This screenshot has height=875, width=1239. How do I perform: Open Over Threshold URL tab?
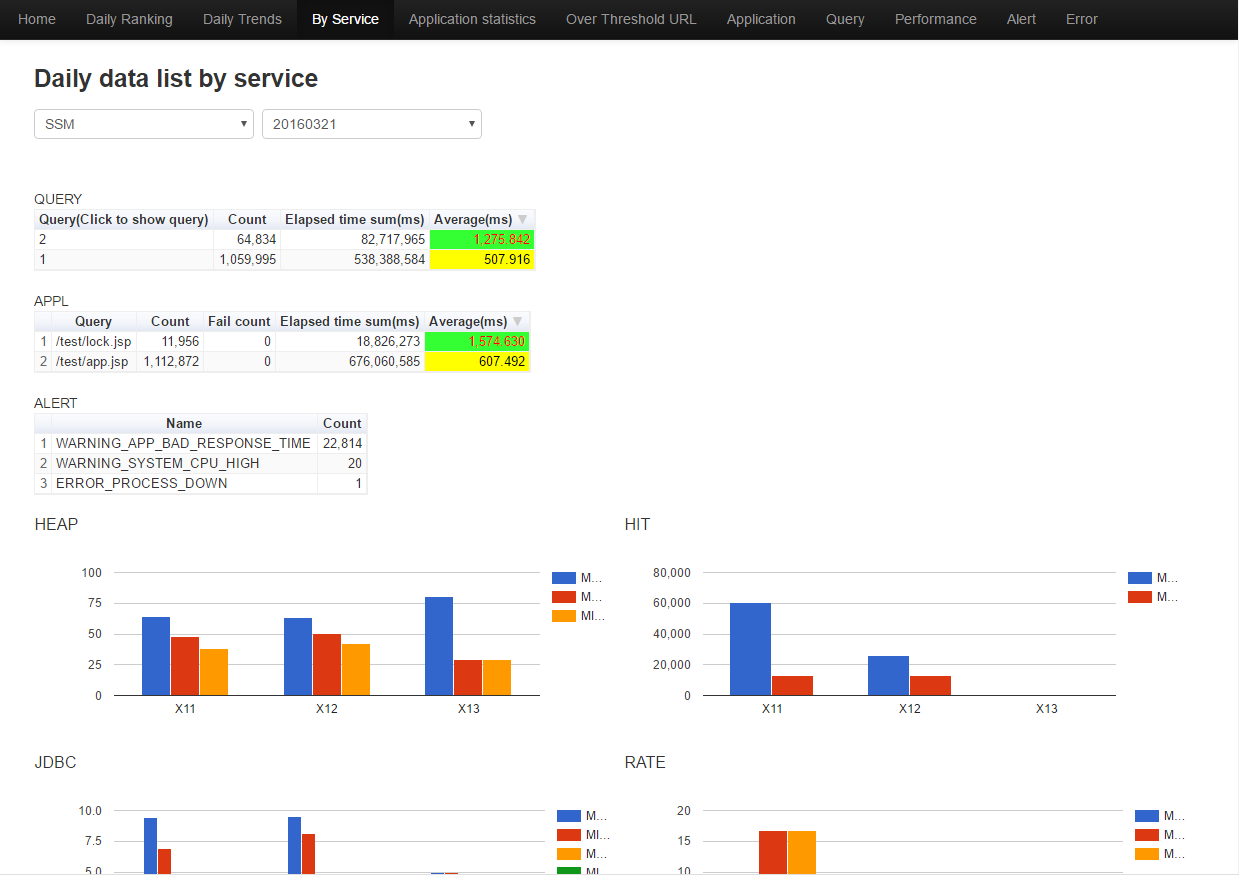pos(631,19)
